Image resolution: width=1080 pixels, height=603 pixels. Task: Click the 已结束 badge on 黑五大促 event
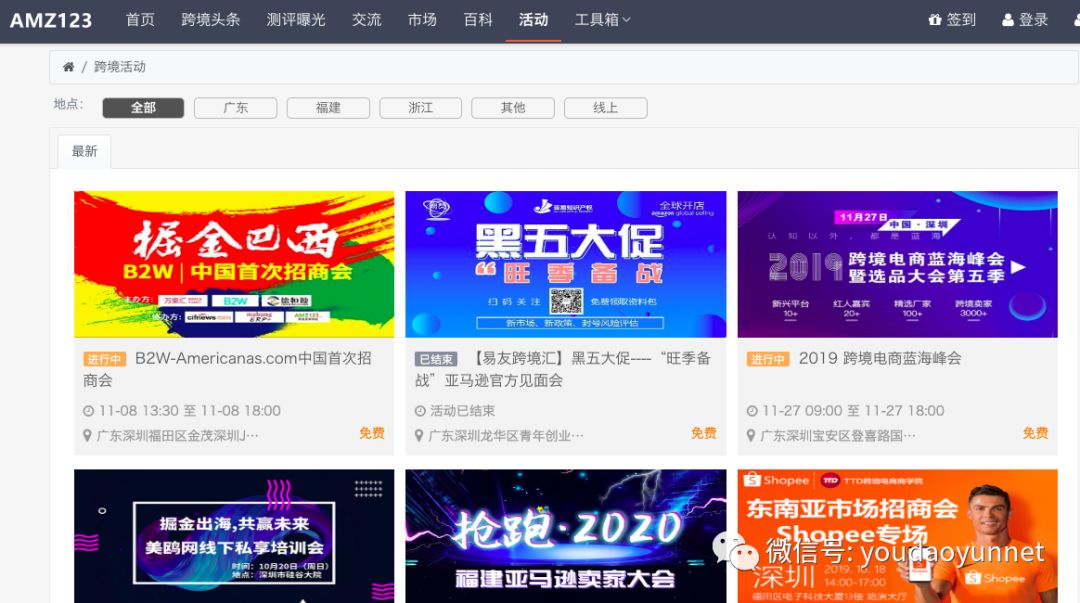pyautogui.click(x=436, y=359)
